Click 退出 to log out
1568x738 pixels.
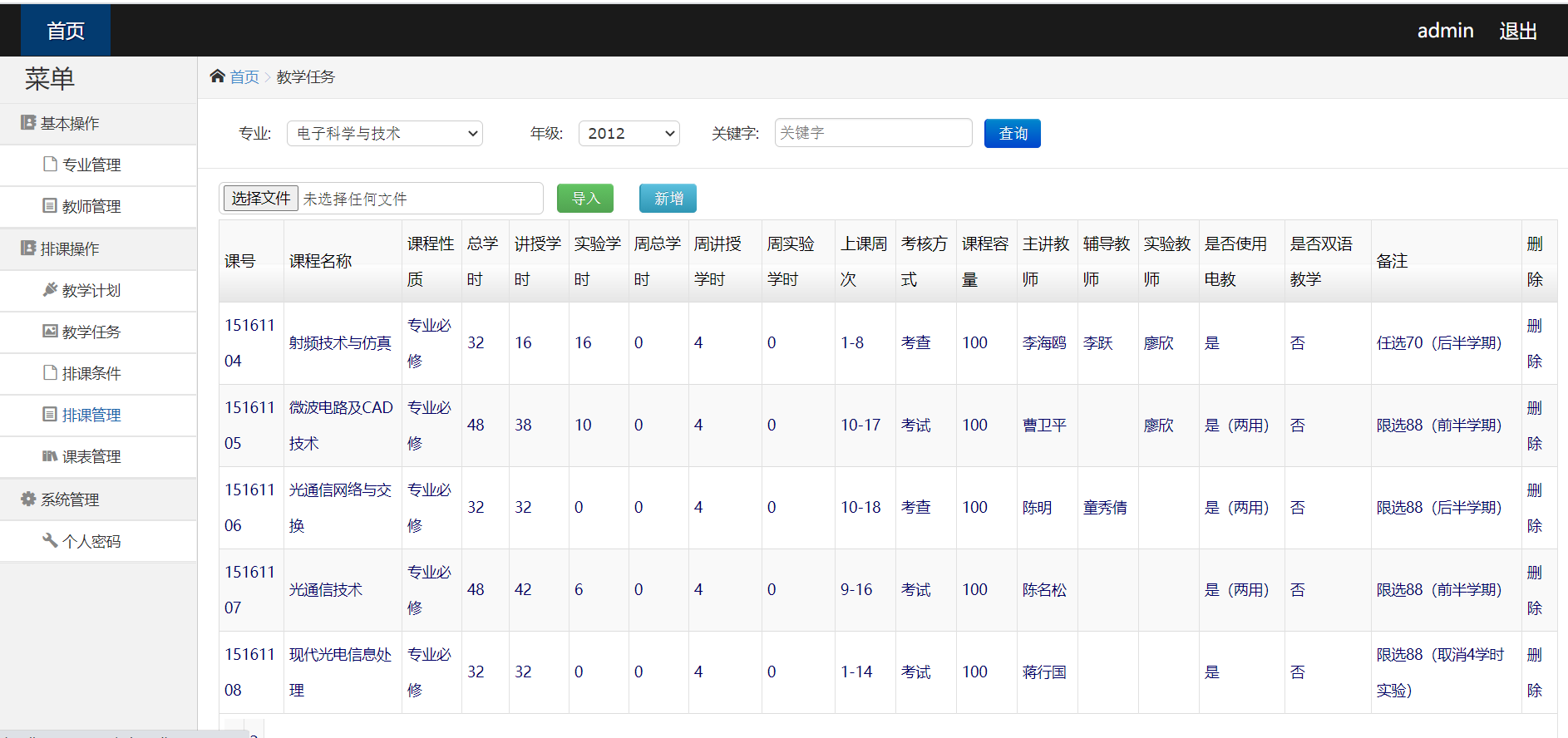pyautogui.click(x=1517, y=31)
